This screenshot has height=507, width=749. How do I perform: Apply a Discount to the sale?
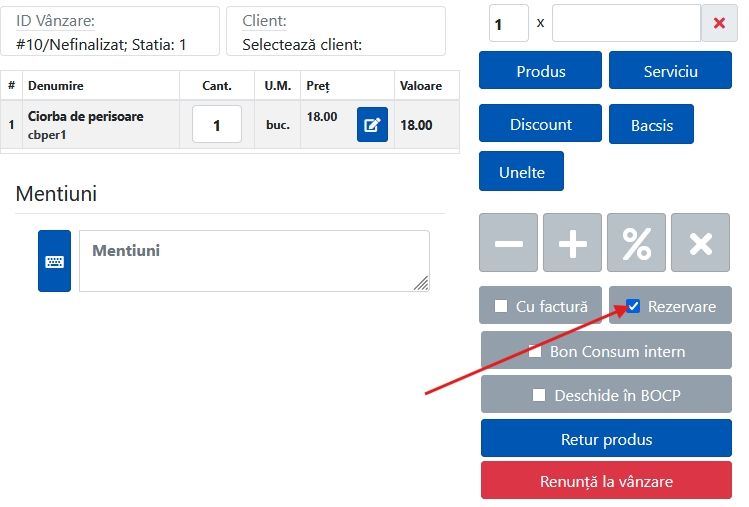coord(540,124)
